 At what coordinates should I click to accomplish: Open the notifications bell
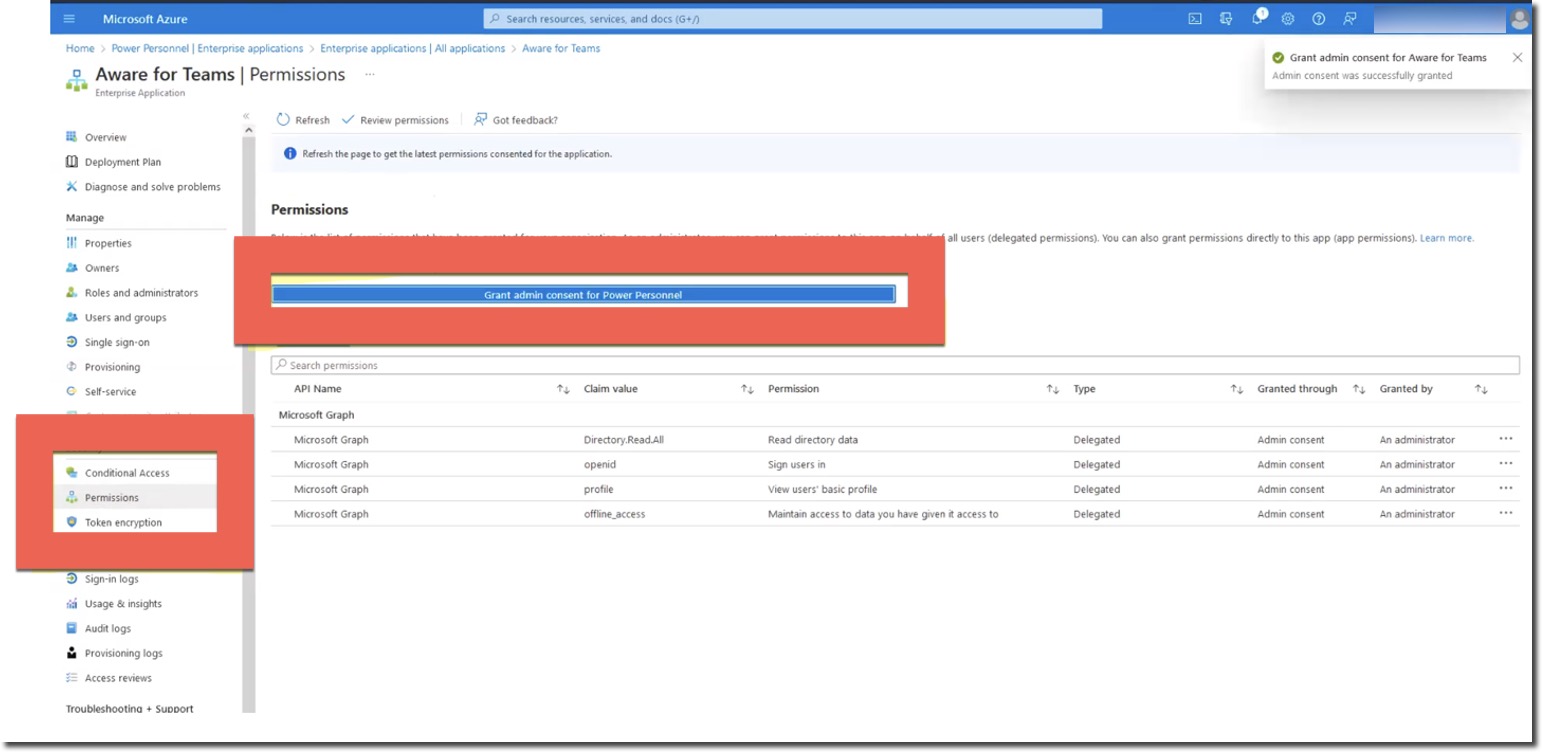(1258, 19)
